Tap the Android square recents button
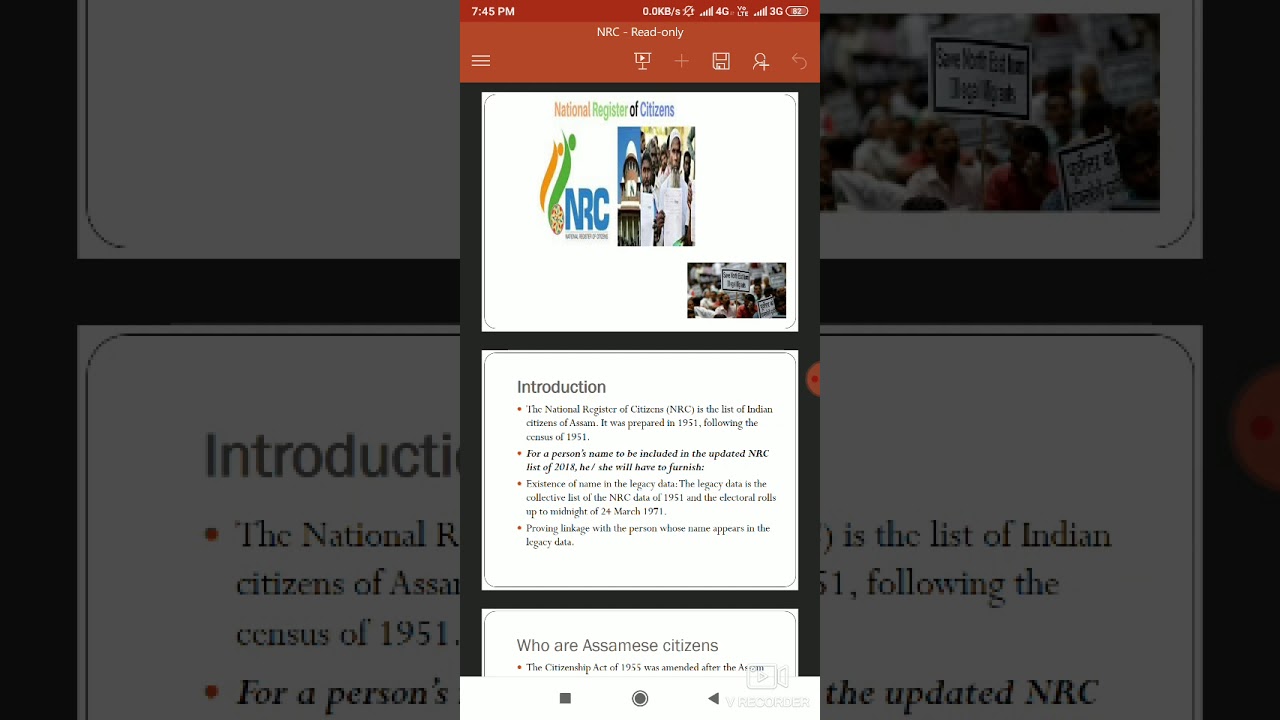 coord(565,698)
